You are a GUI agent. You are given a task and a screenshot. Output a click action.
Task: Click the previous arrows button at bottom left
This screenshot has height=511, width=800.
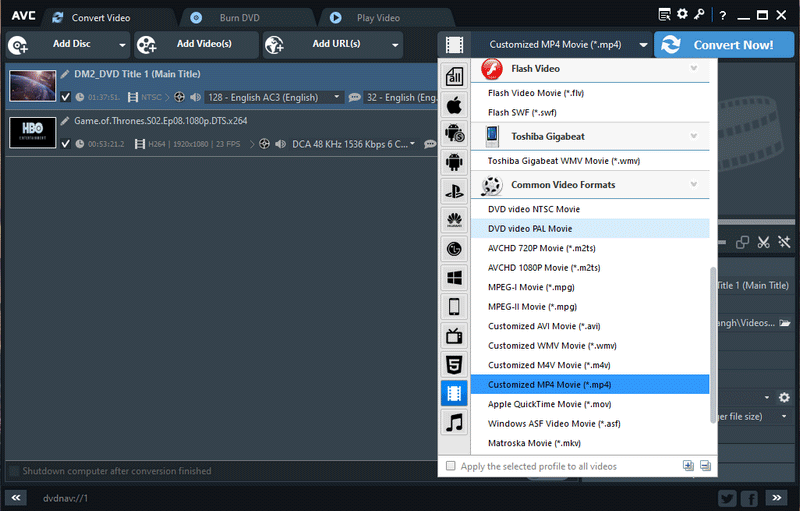click(x=16, y=498)
